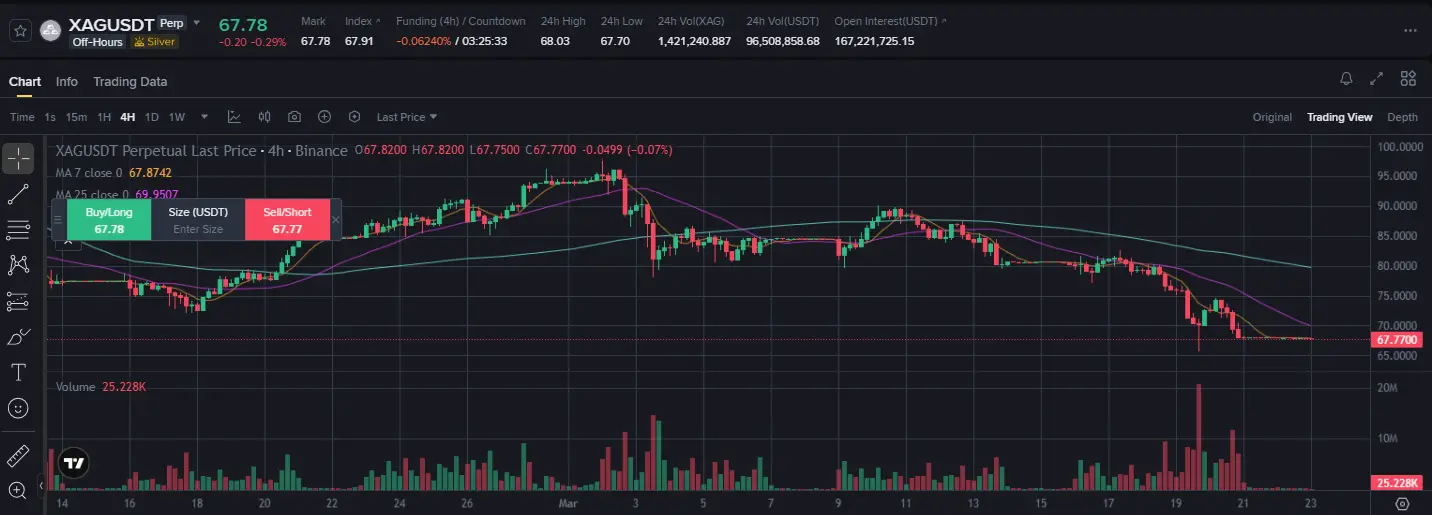Viewport: 1432px width, 515px height.
Task: Click the TradingView logo on chart
Action: (72, 463)
